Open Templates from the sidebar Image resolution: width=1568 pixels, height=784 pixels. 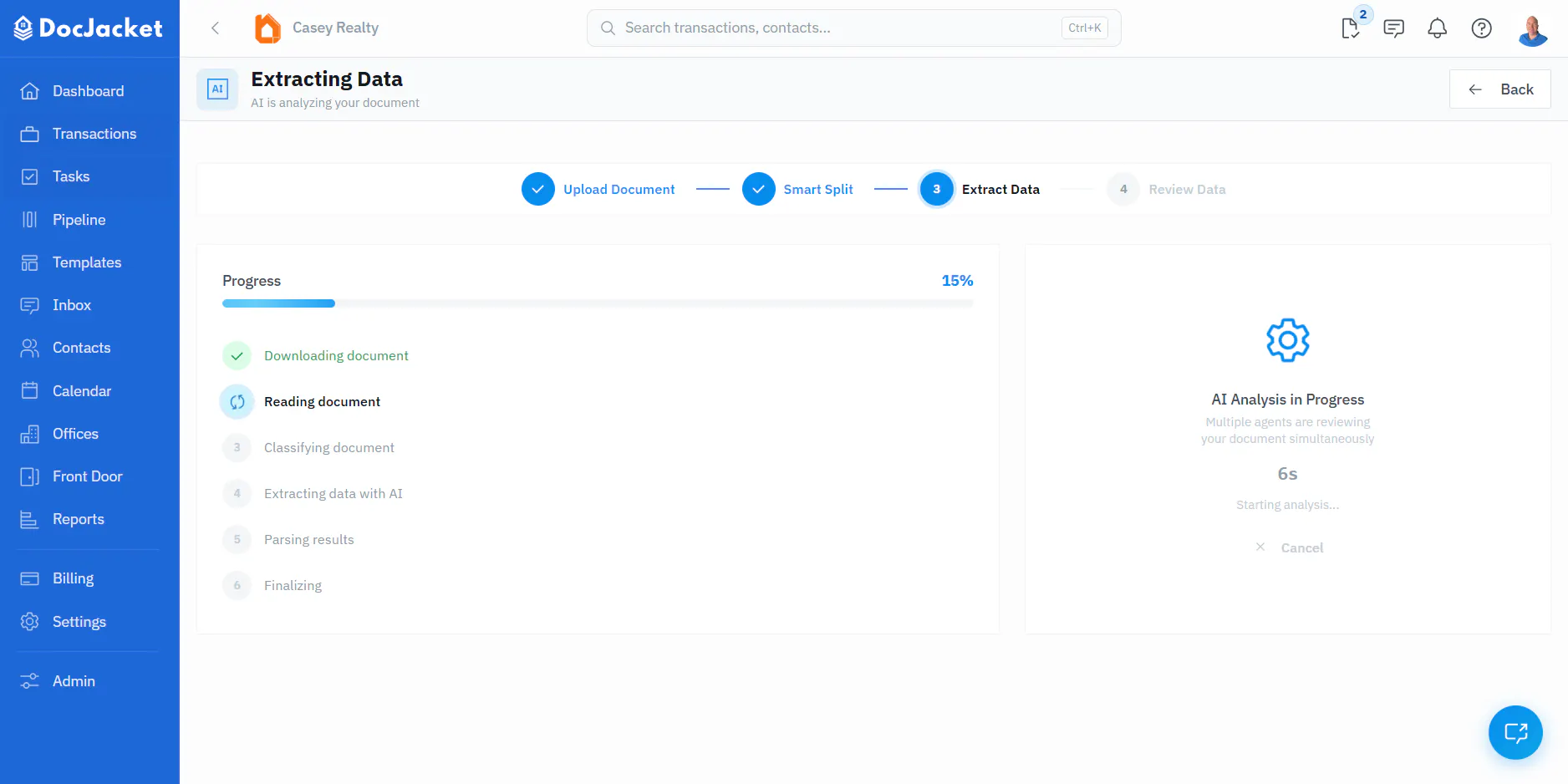[89, 262]
